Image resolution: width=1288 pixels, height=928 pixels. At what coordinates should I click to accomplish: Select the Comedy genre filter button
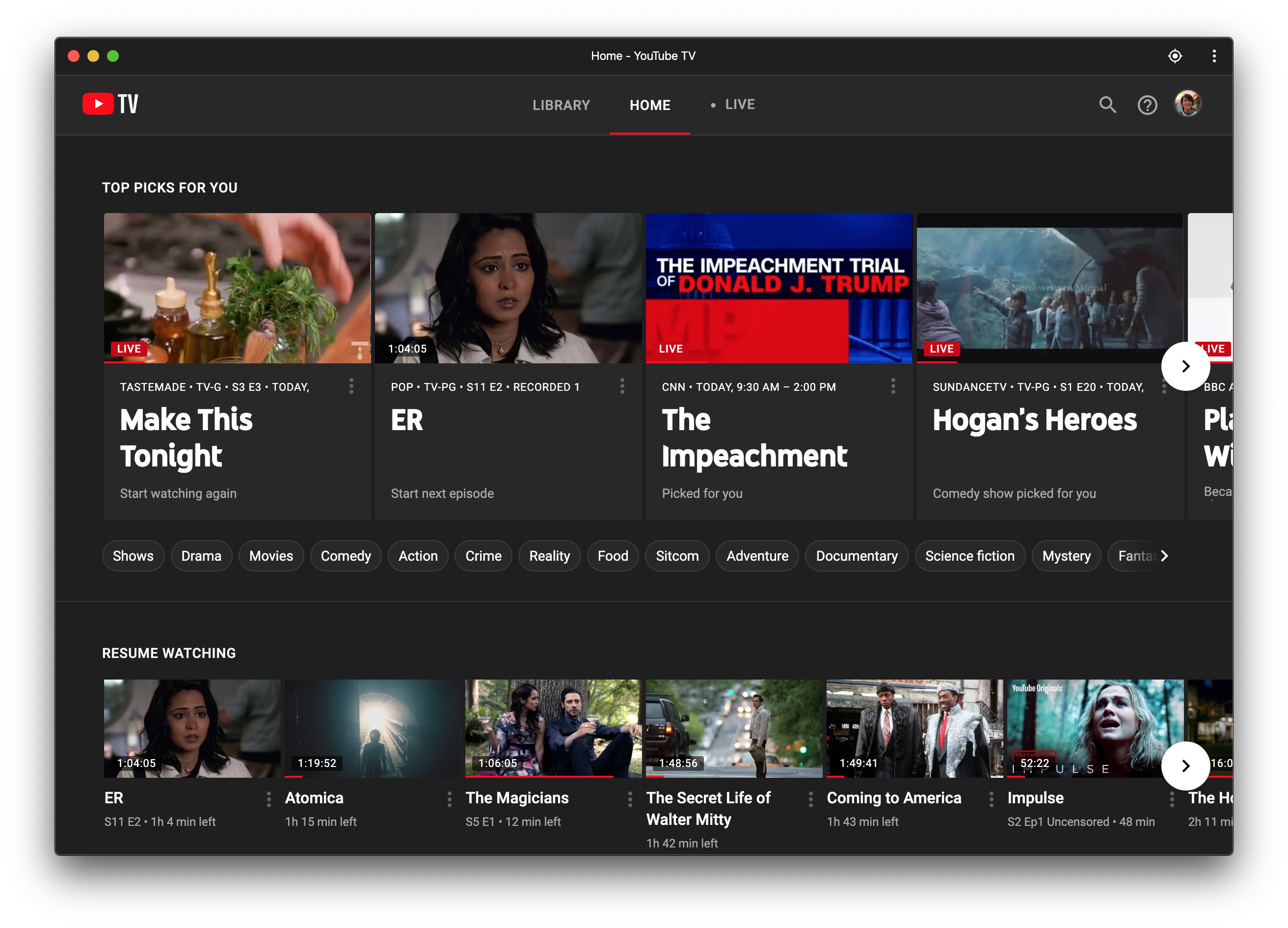[344, 556]
